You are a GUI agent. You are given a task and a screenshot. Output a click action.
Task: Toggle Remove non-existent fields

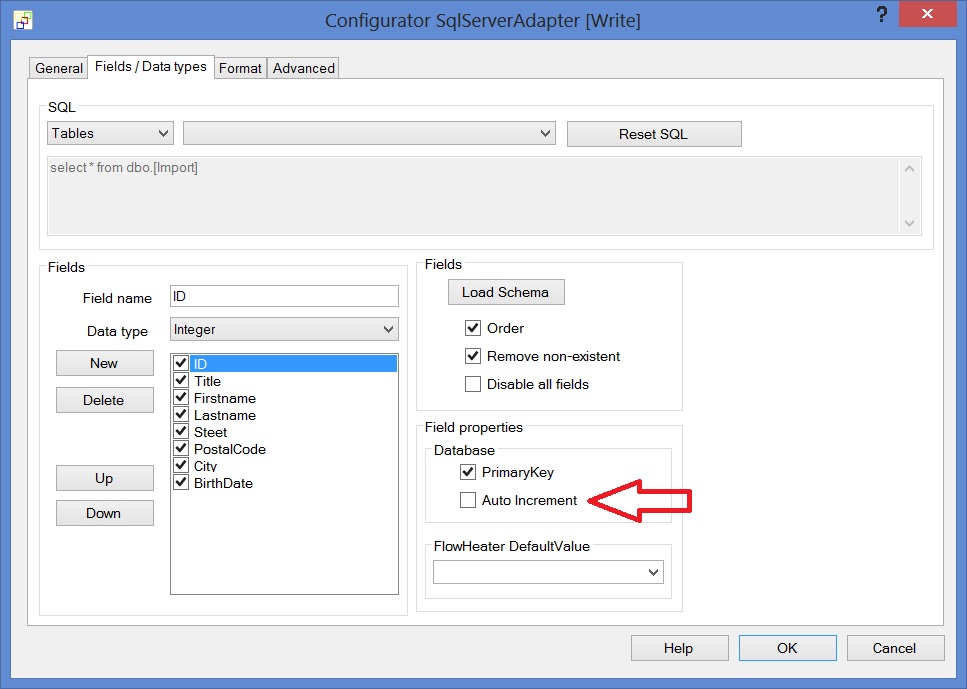tap(471, 356)
